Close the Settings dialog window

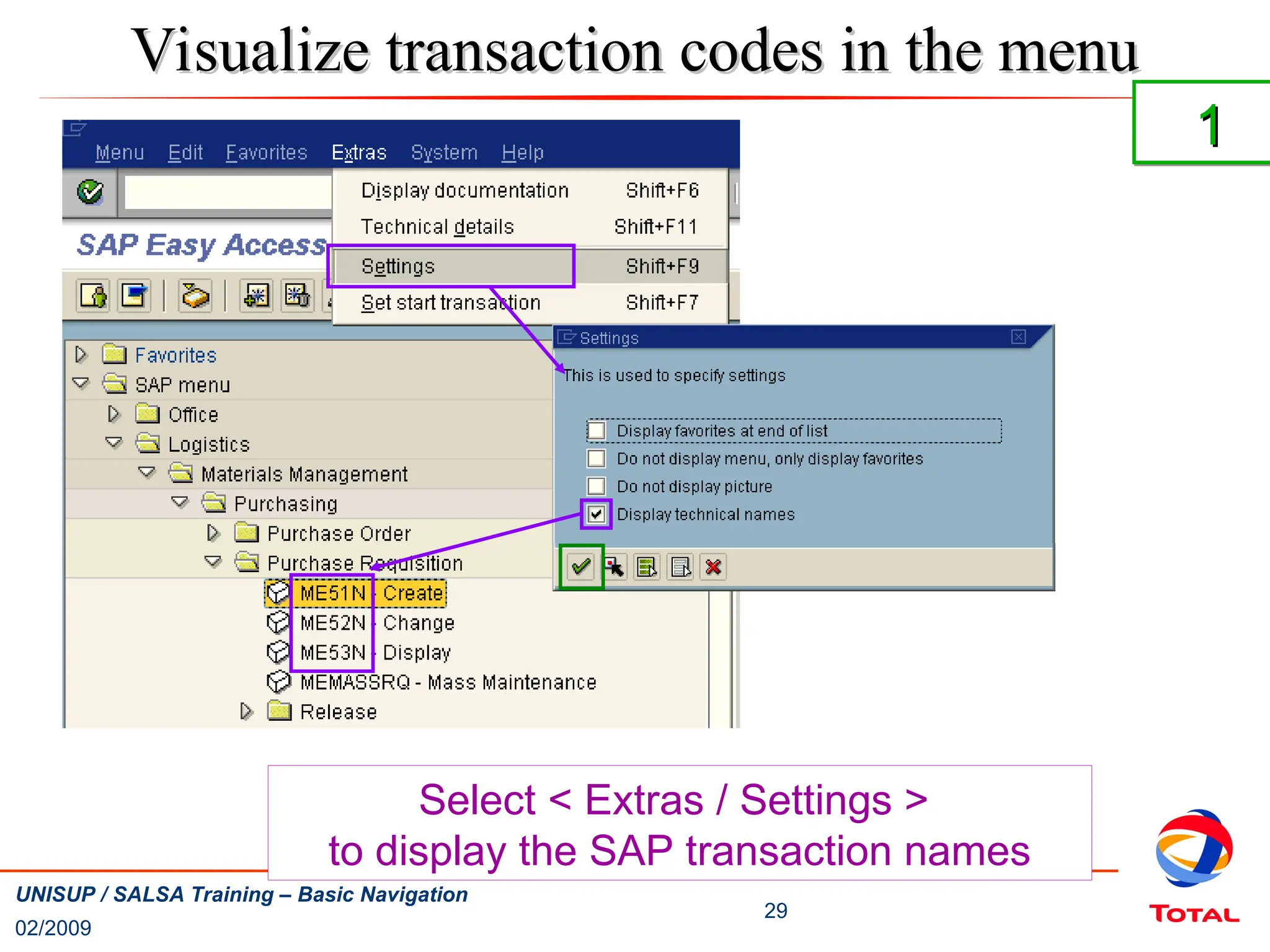pos(1018,337)
